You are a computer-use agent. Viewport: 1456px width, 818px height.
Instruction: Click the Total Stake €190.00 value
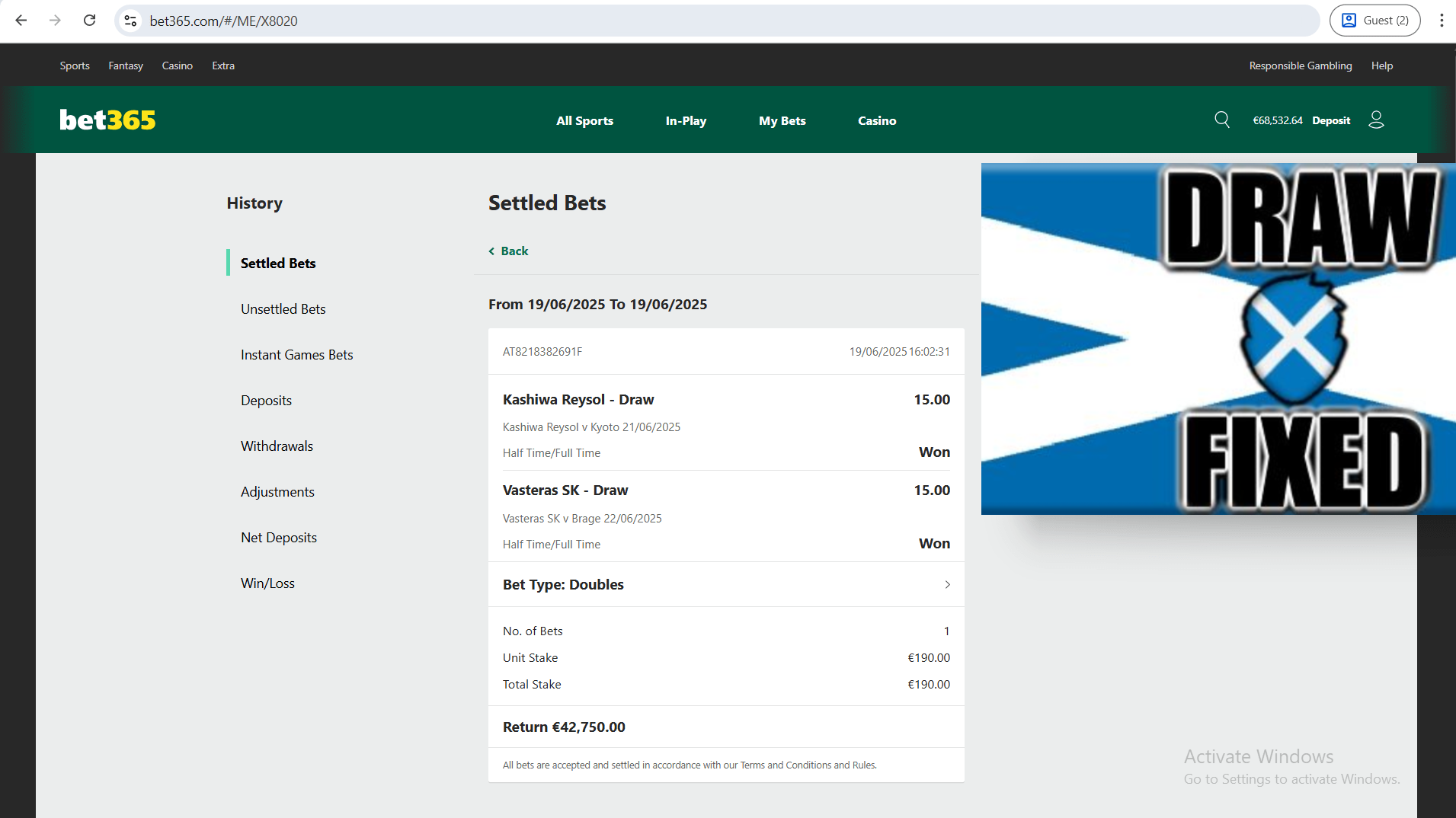pos(928,684)
